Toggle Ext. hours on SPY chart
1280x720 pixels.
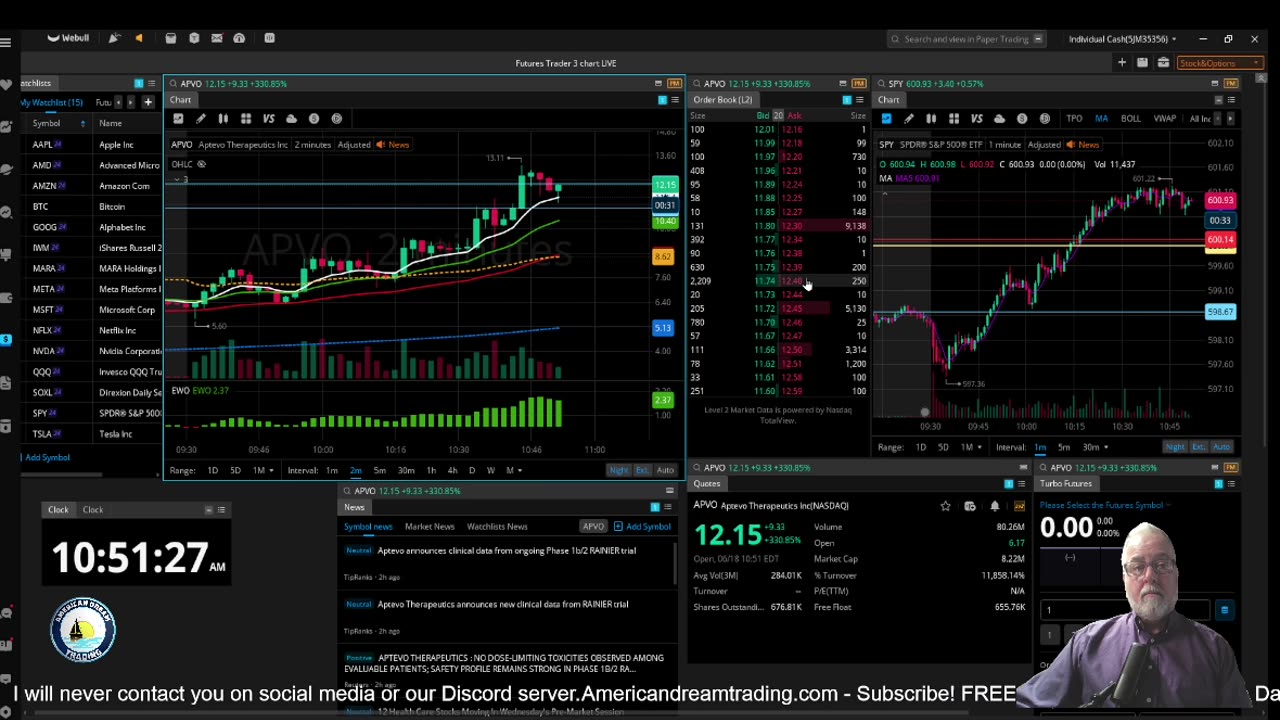coord(1199,447)
